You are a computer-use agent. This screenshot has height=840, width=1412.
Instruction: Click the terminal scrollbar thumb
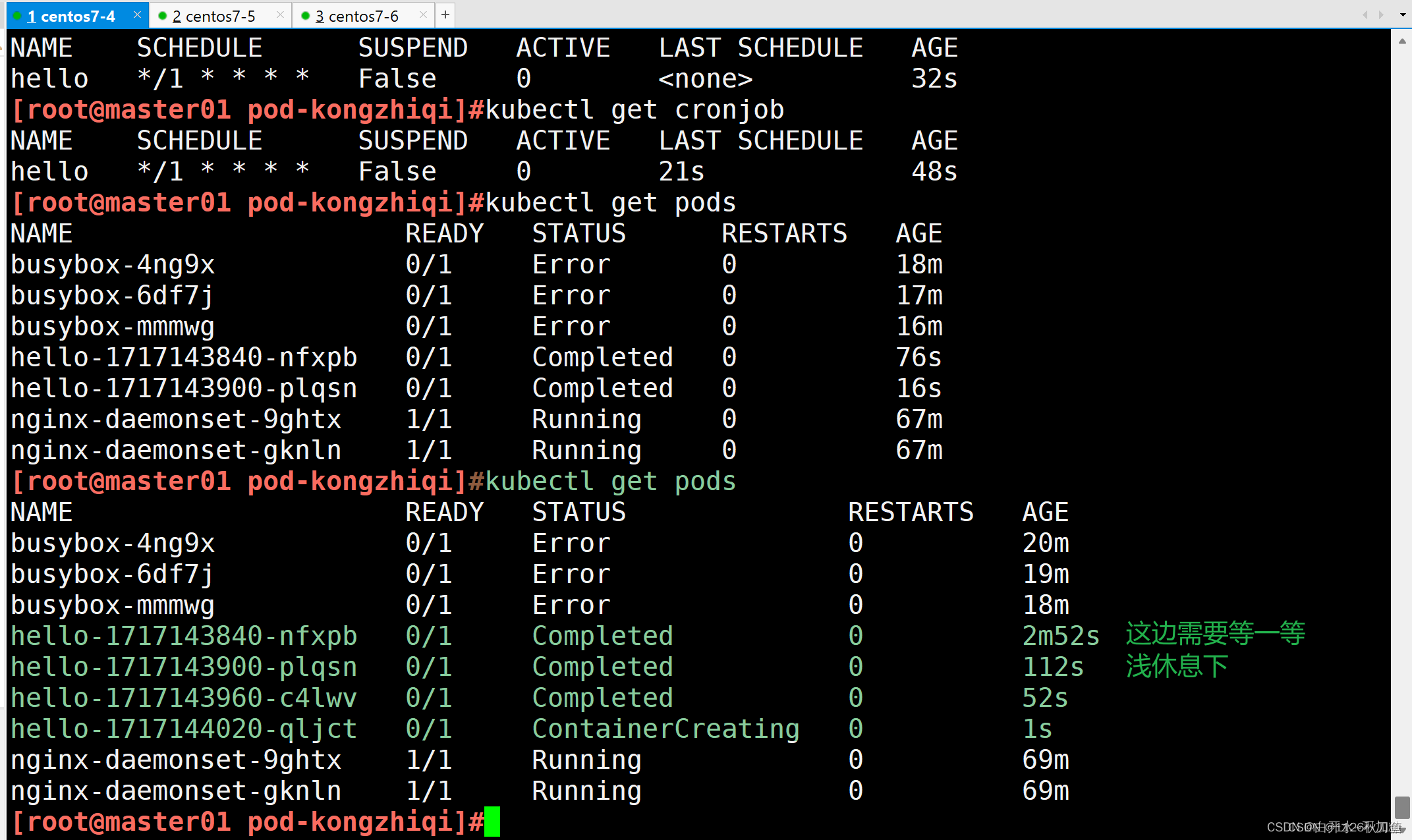(x=1402, y=806)
